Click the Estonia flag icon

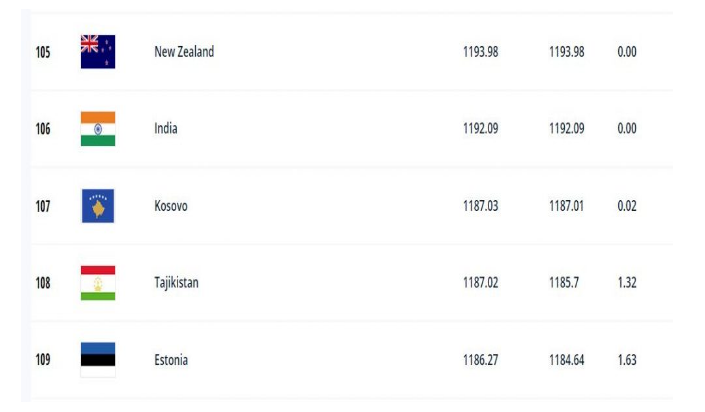[98, 360]
